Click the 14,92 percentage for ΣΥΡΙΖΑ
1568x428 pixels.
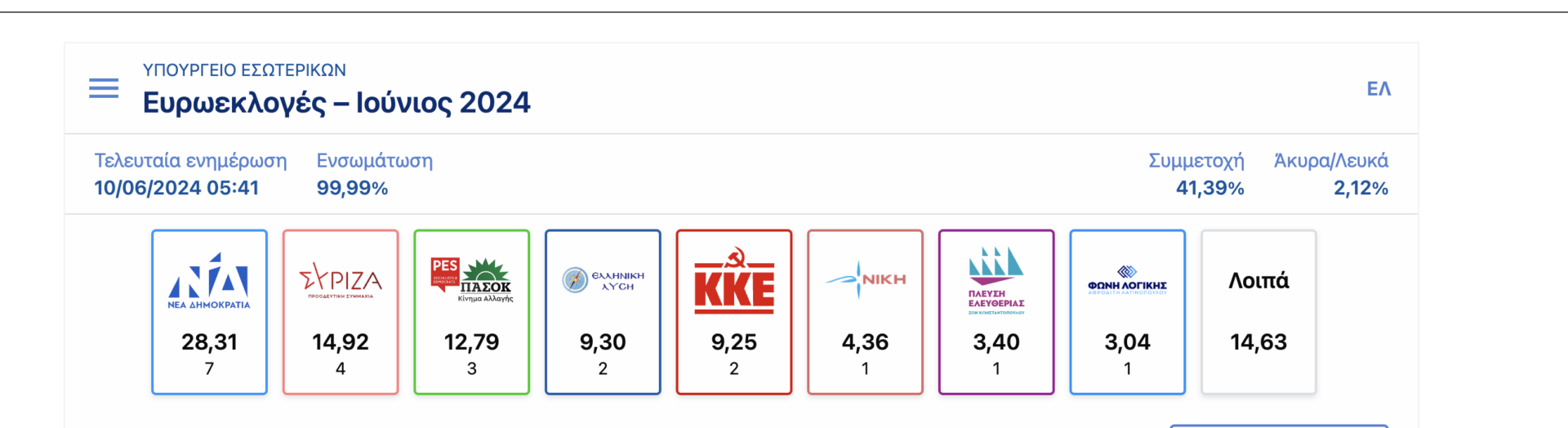(341, 341)
